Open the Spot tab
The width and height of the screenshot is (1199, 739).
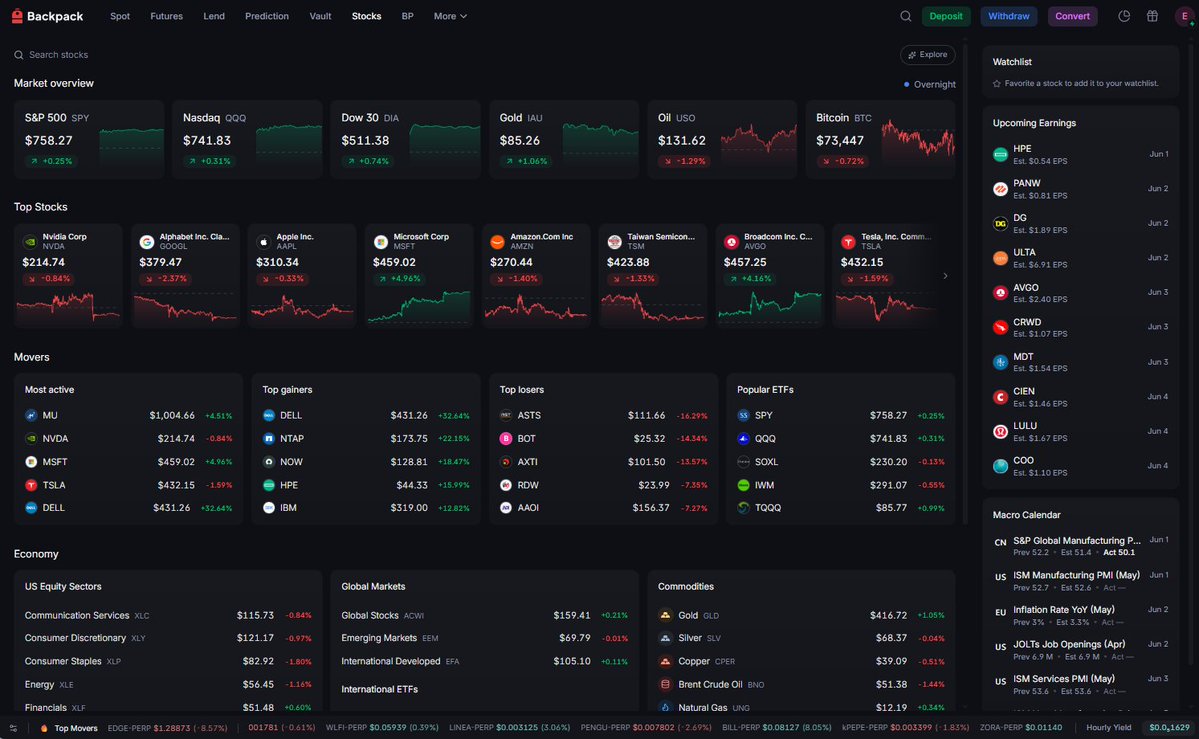pyautogui.click(x=120, y=16)
